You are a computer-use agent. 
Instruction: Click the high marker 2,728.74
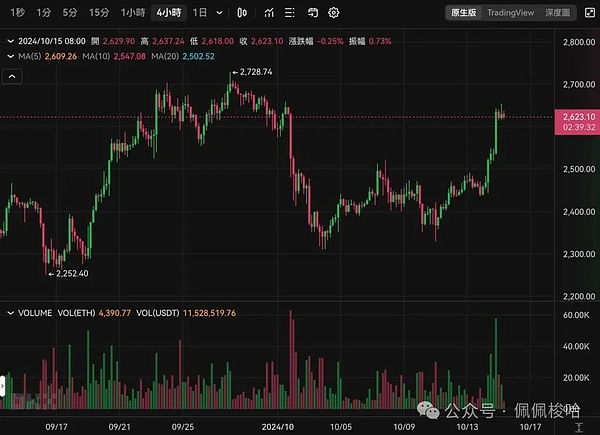[x=256, y=72]
